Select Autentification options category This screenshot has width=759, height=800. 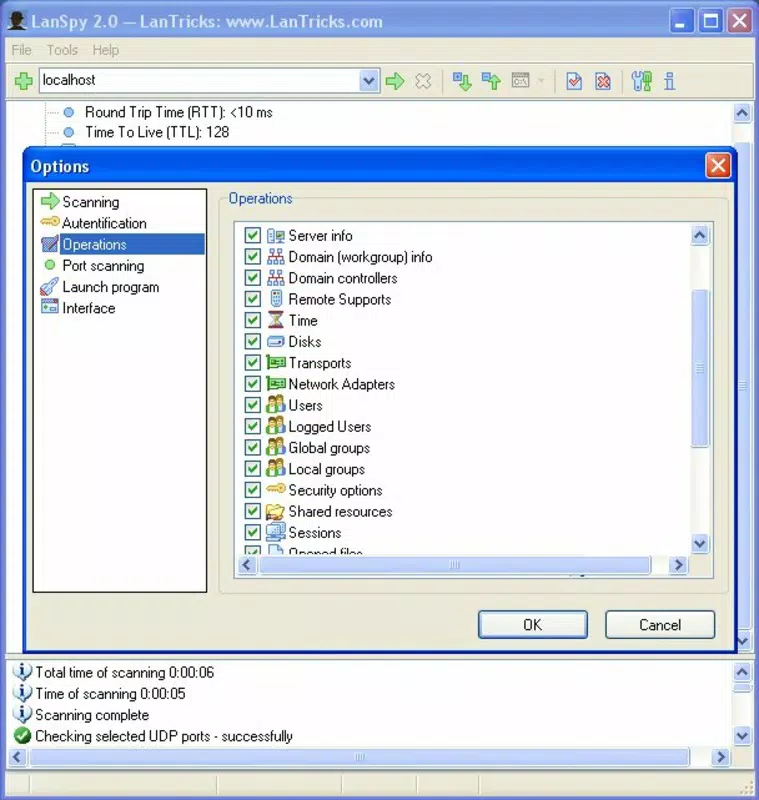click(104, 223)
